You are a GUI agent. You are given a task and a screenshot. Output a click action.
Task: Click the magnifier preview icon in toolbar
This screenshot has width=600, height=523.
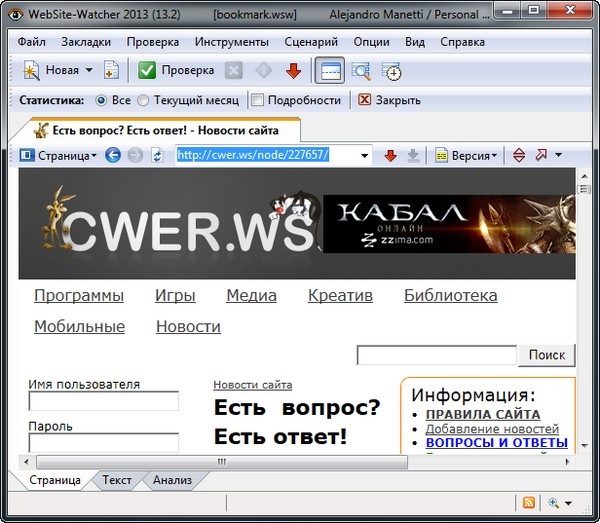(x=360, y=70)
